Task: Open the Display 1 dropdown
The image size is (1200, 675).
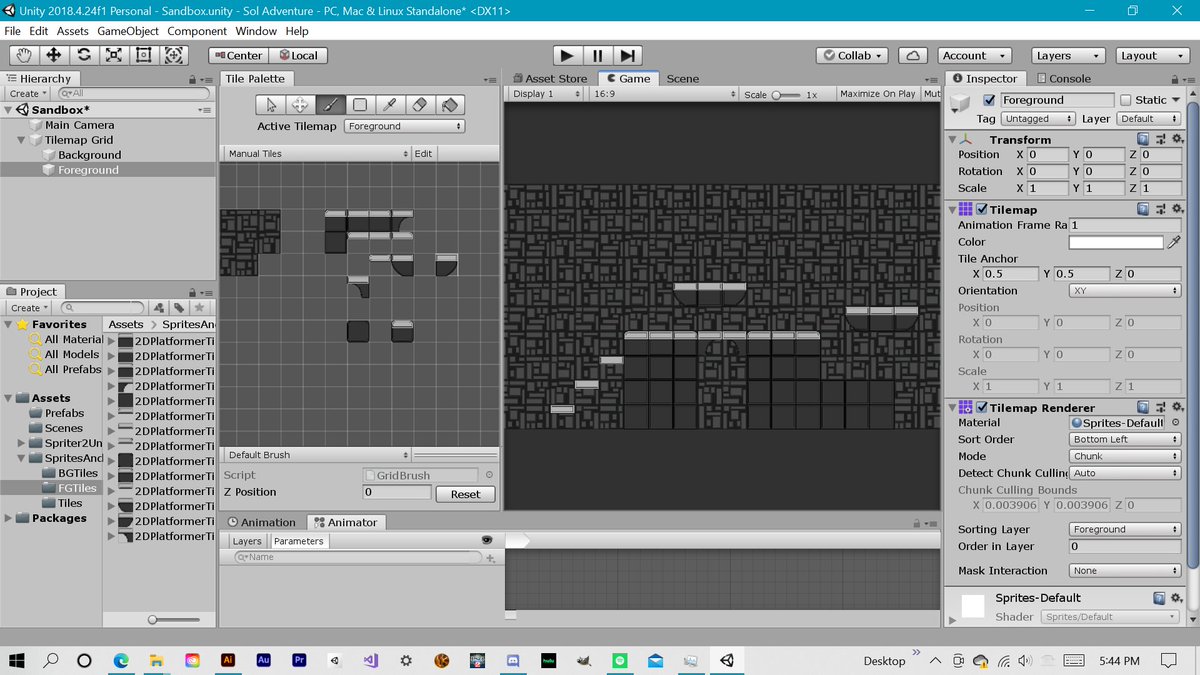Action: pos(546,94)
